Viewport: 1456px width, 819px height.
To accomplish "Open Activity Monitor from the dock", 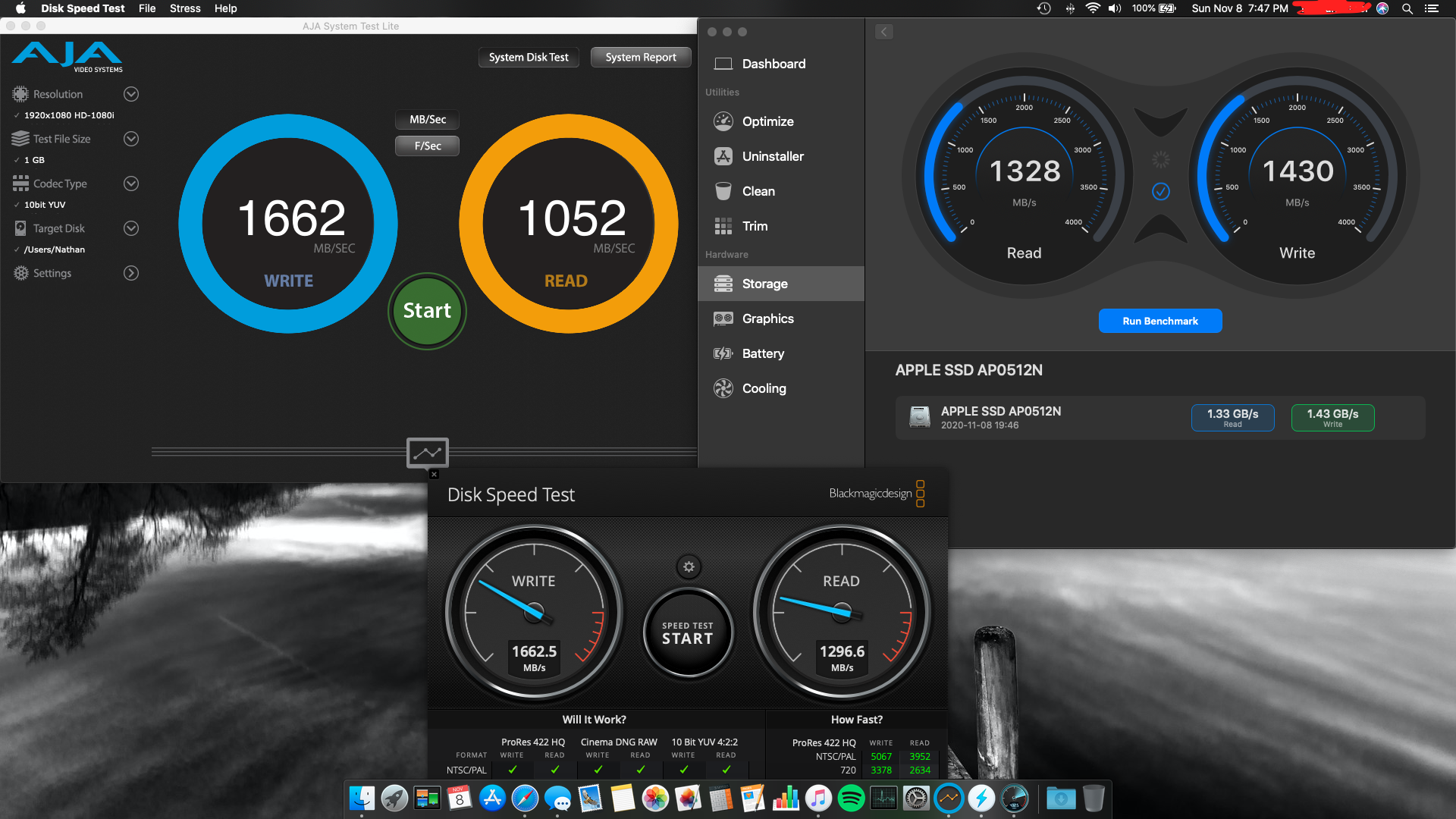I will [883, 798].
